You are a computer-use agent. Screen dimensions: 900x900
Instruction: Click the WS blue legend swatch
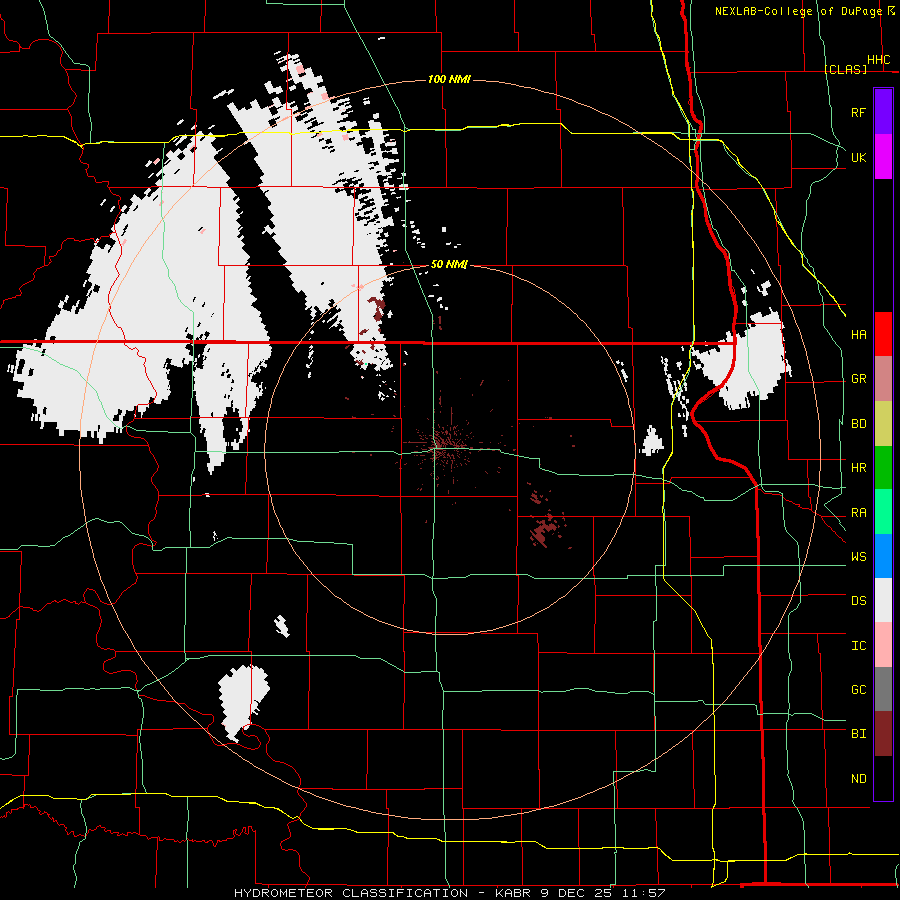point(883,556)
